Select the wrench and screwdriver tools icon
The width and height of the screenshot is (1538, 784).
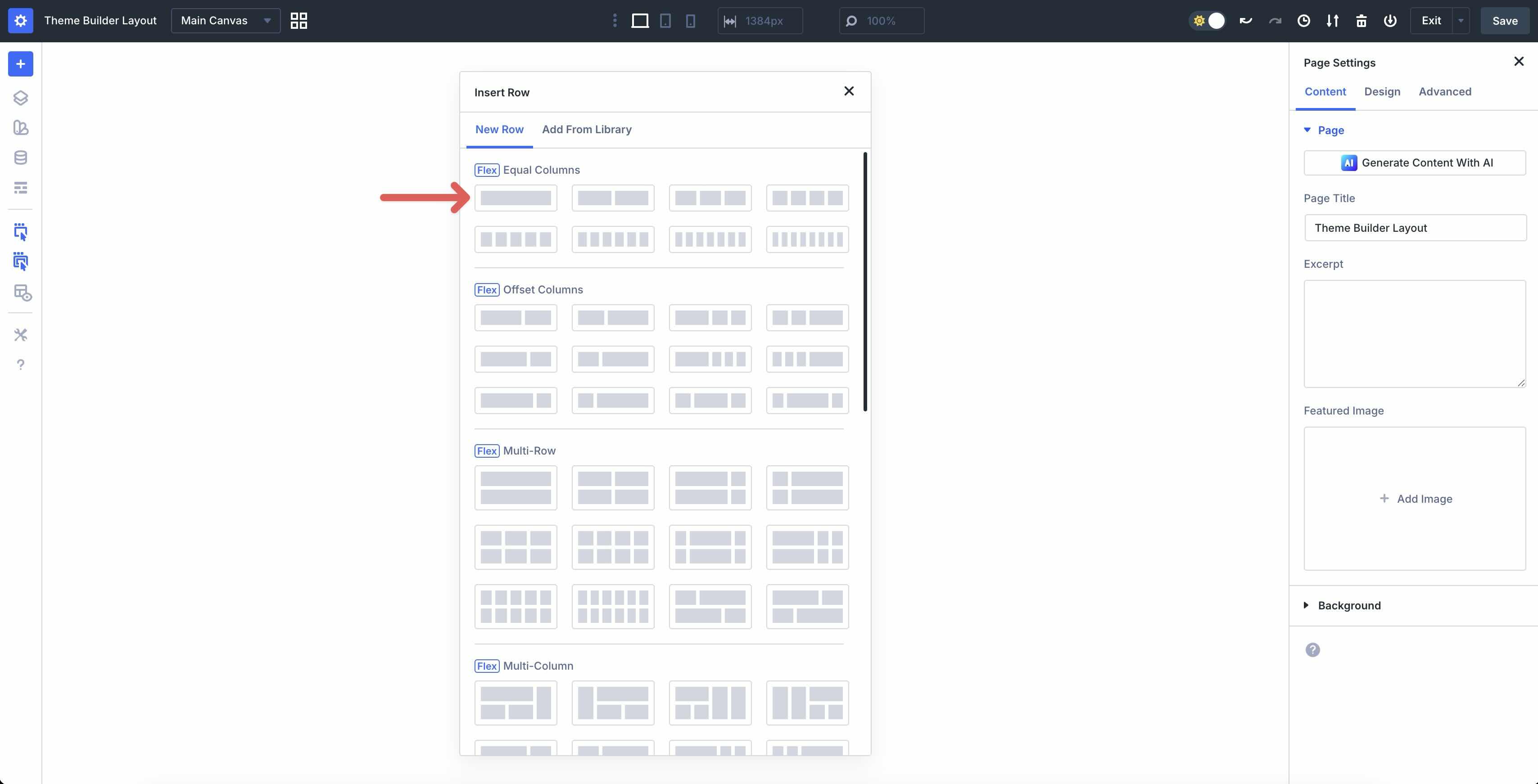tap(20, 335)
